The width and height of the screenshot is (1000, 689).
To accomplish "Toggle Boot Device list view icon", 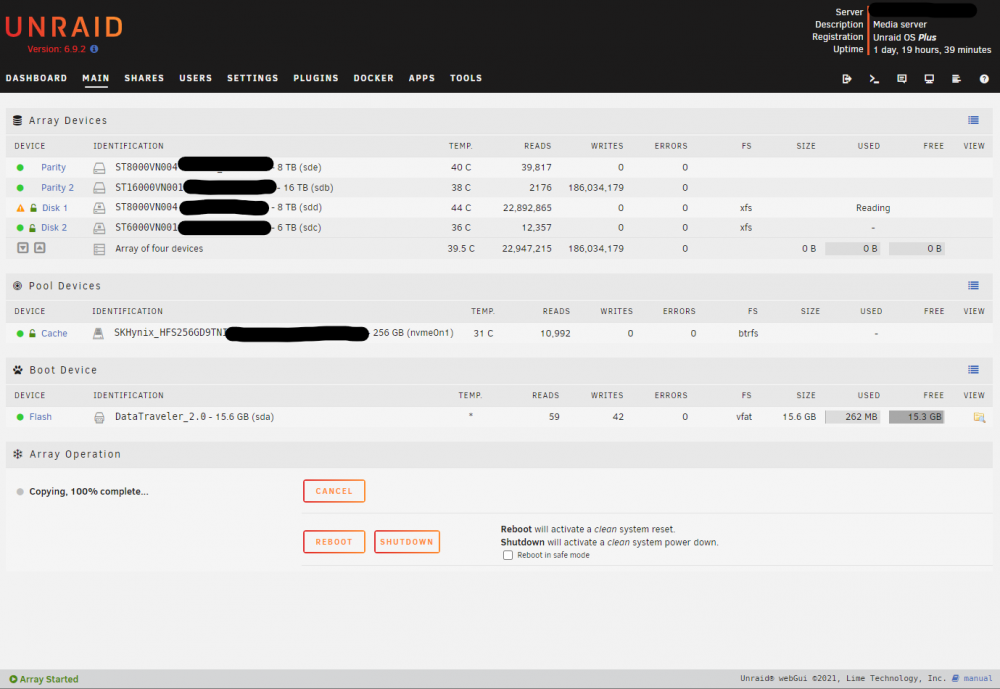I will click(973, 369).
